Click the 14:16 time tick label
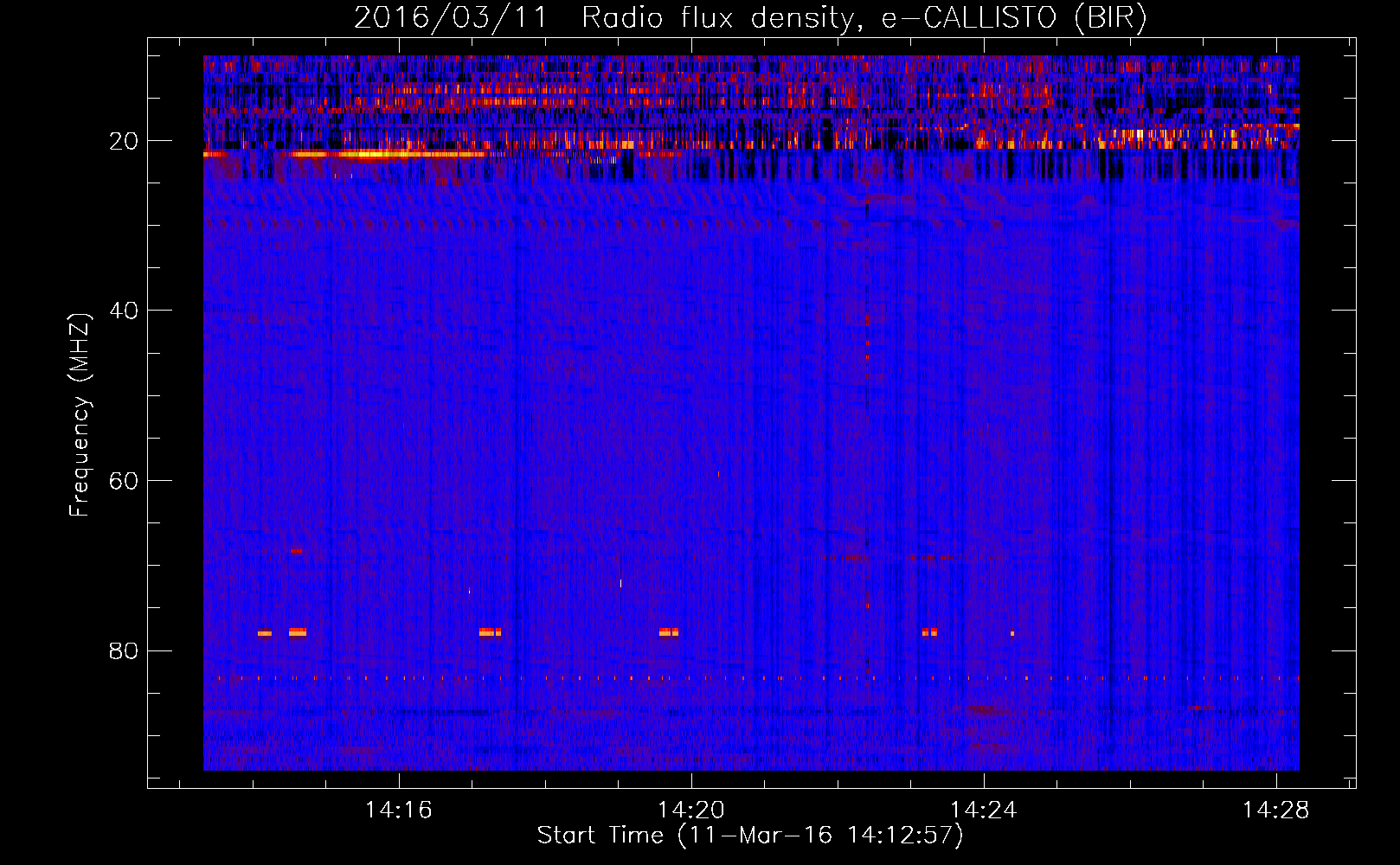 (x=398, y=811)
